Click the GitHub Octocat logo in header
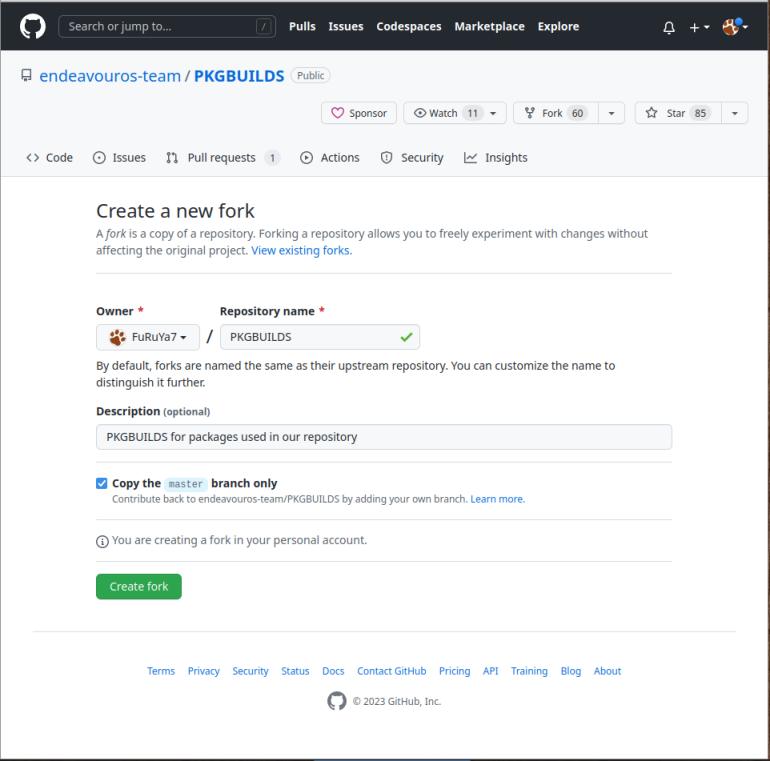Viewport: 770px width, 761px height. coord(33,27)
